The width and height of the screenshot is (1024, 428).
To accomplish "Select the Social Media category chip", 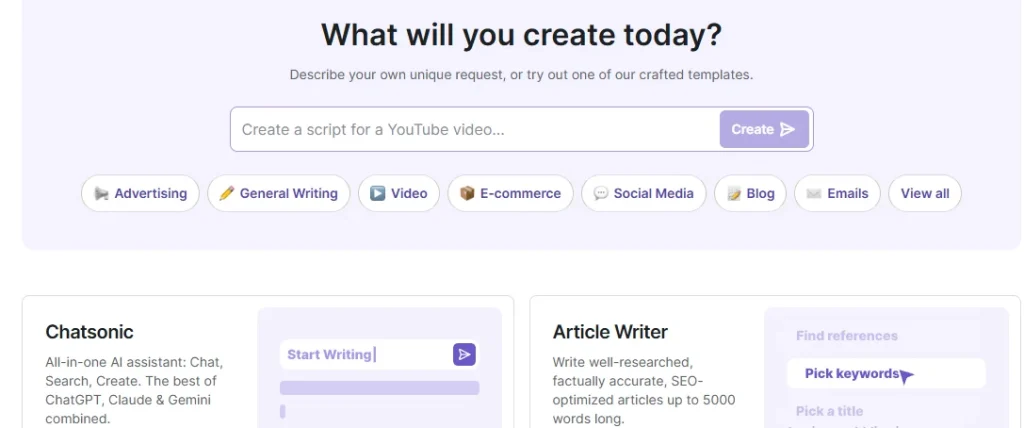I will (644, 193).
